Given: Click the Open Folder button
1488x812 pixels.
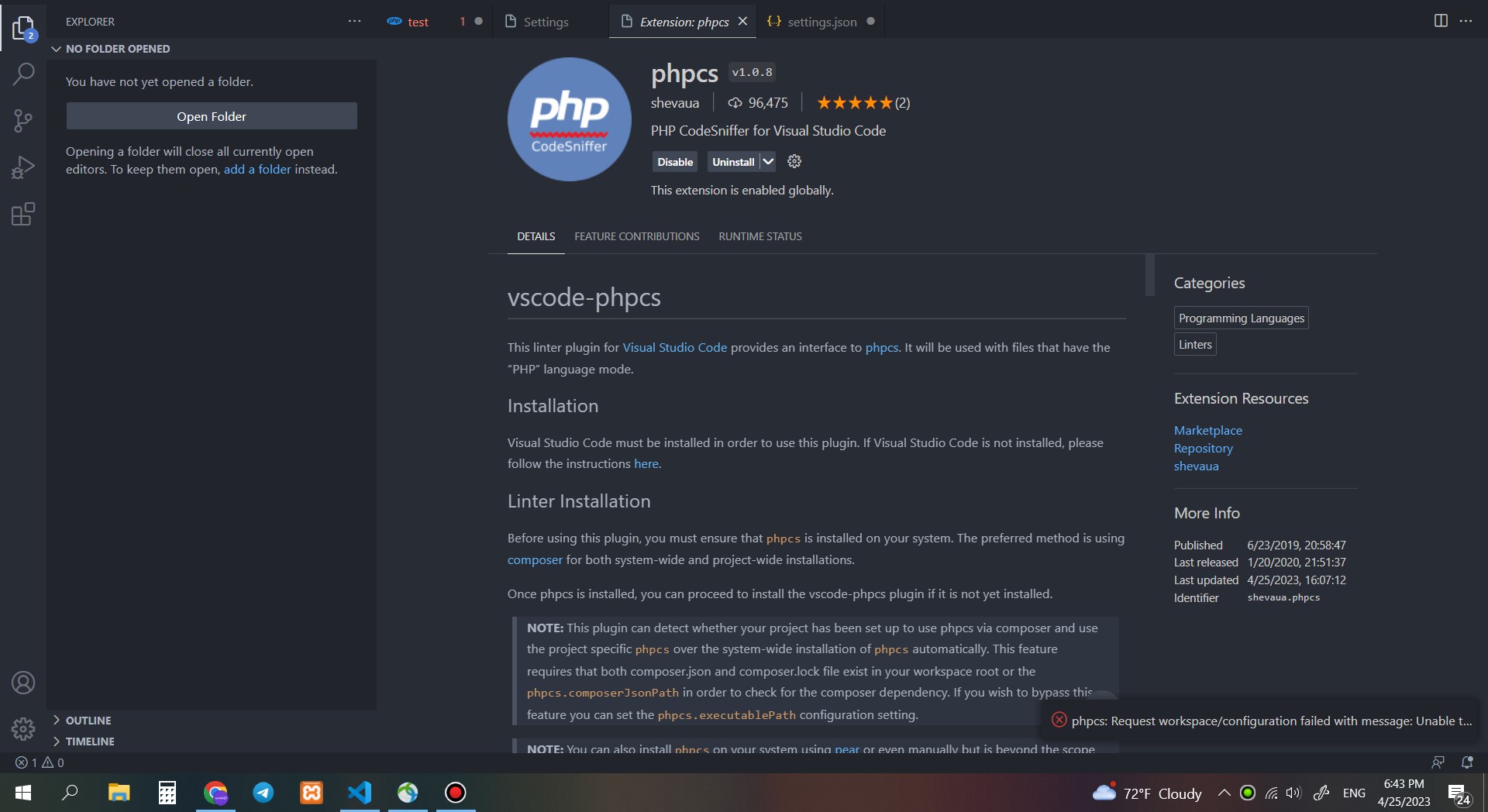Looking at the screenshot, I should pyautogui.click(x=212, y=116).
